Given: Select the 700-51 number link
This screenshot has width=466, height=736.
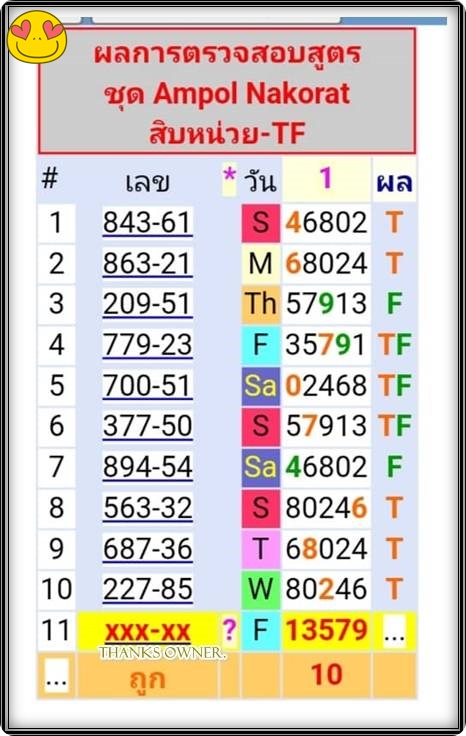Looking at the screenshot, I should [x=147, y=386].
